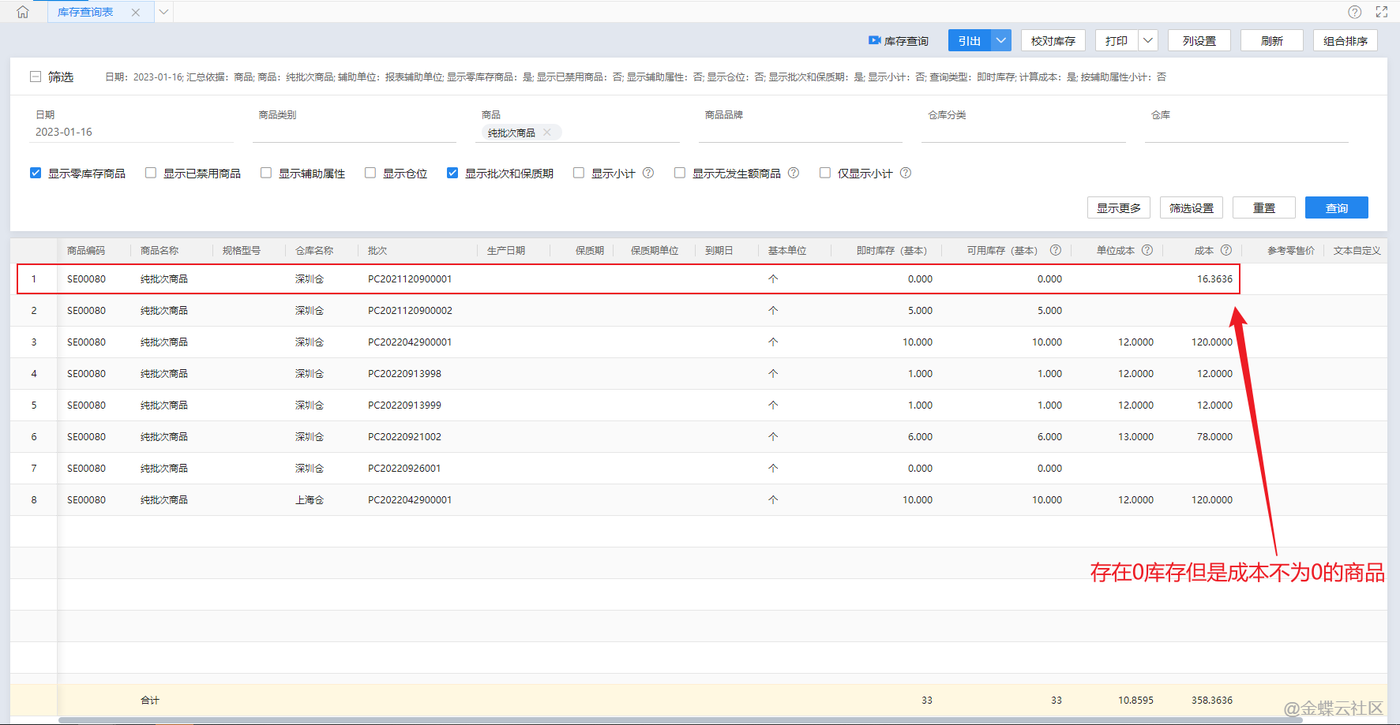This screenshot has height=725, width=1400.
Task: Collapse the 筛选 filter panel
Action: [x=36, y=77]
